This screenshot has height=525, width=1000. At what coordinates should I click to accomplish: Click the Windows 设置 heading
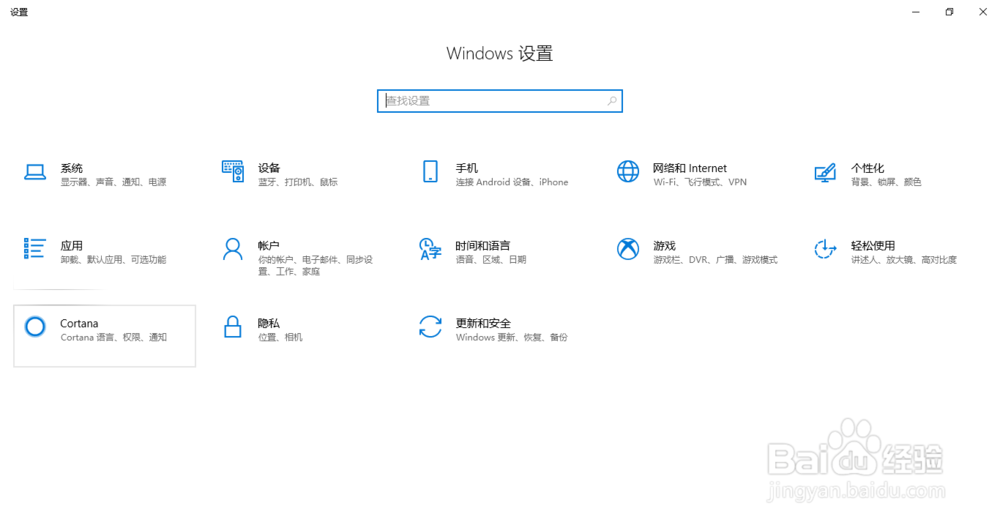499,54
